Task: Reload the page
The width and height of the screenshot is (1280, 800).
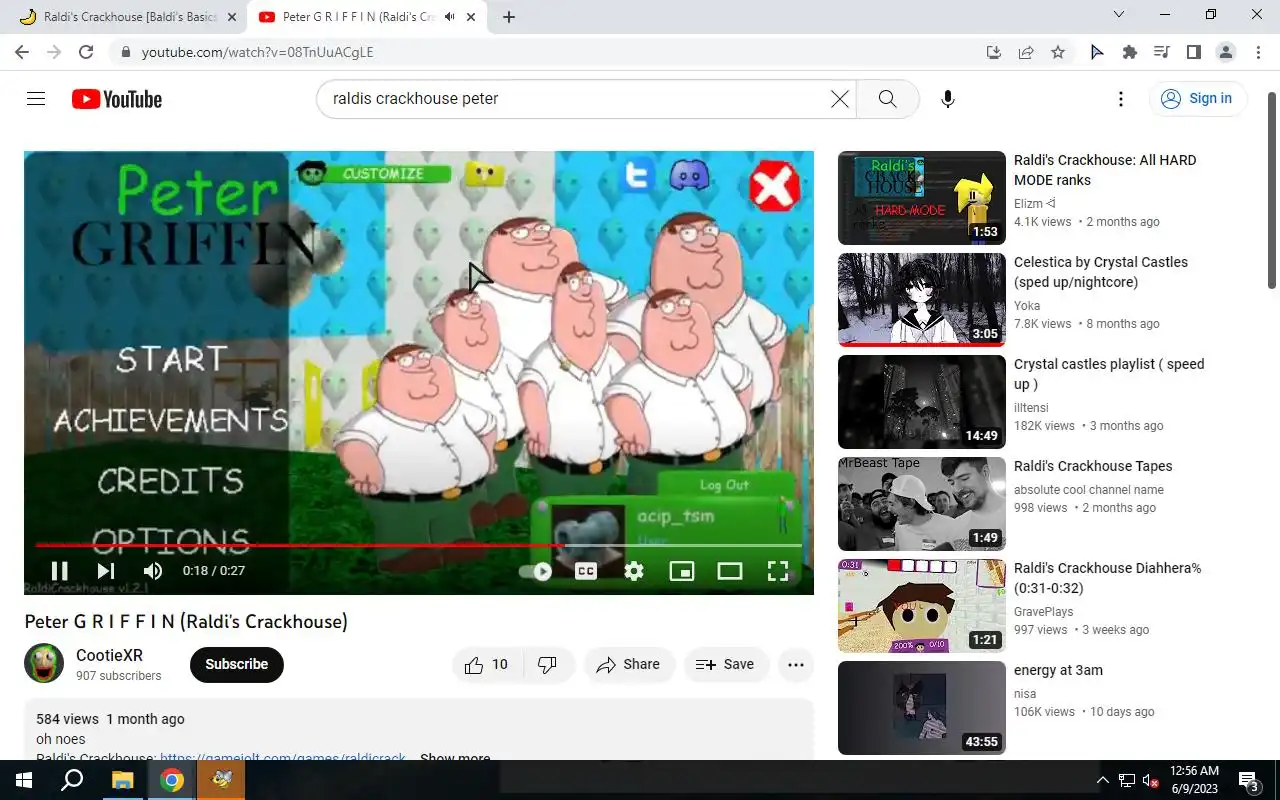Action: point(86,52)
